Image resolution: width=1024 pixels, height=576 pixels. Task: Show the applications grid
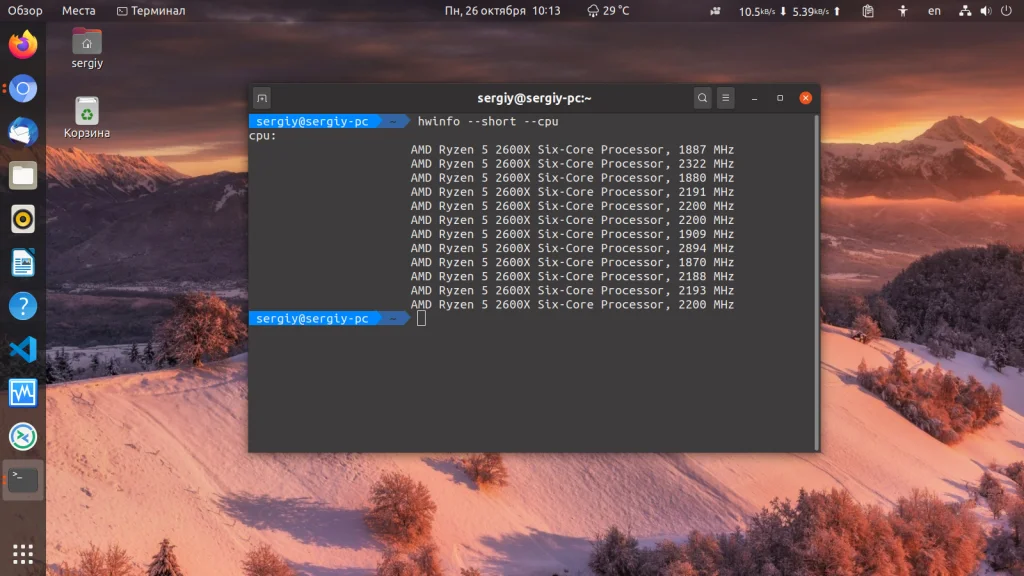click(23, 554)
